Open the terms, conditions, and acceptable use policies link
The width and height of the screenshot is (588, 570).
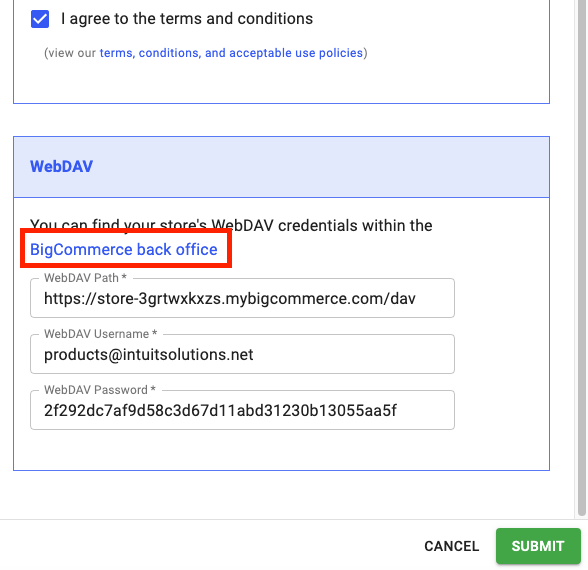click(x=231, y=53)
